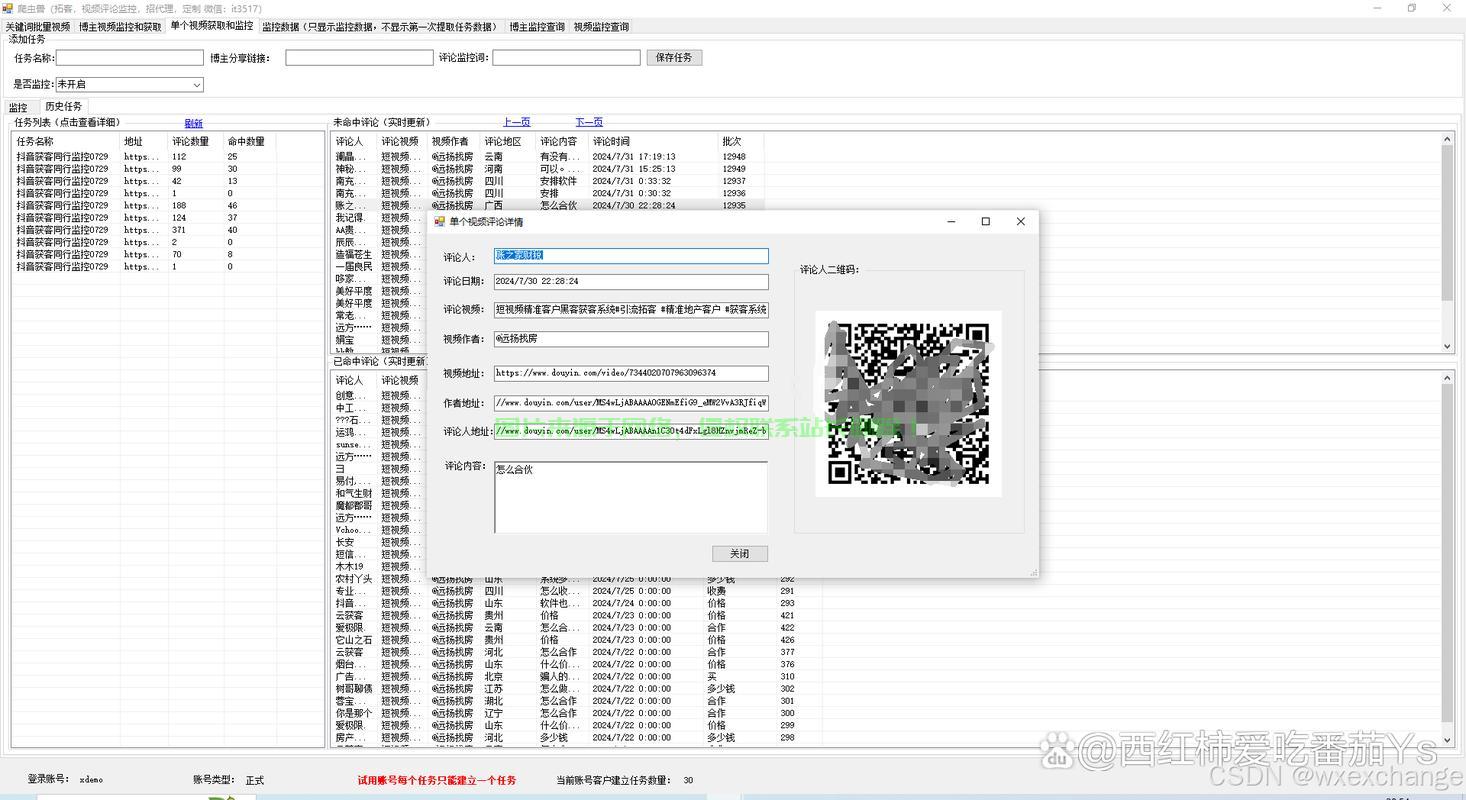Click the commenter QR code image
The width and height of the screenshot is (1466, 800).
pyautogui.click(x=908, y=403)
